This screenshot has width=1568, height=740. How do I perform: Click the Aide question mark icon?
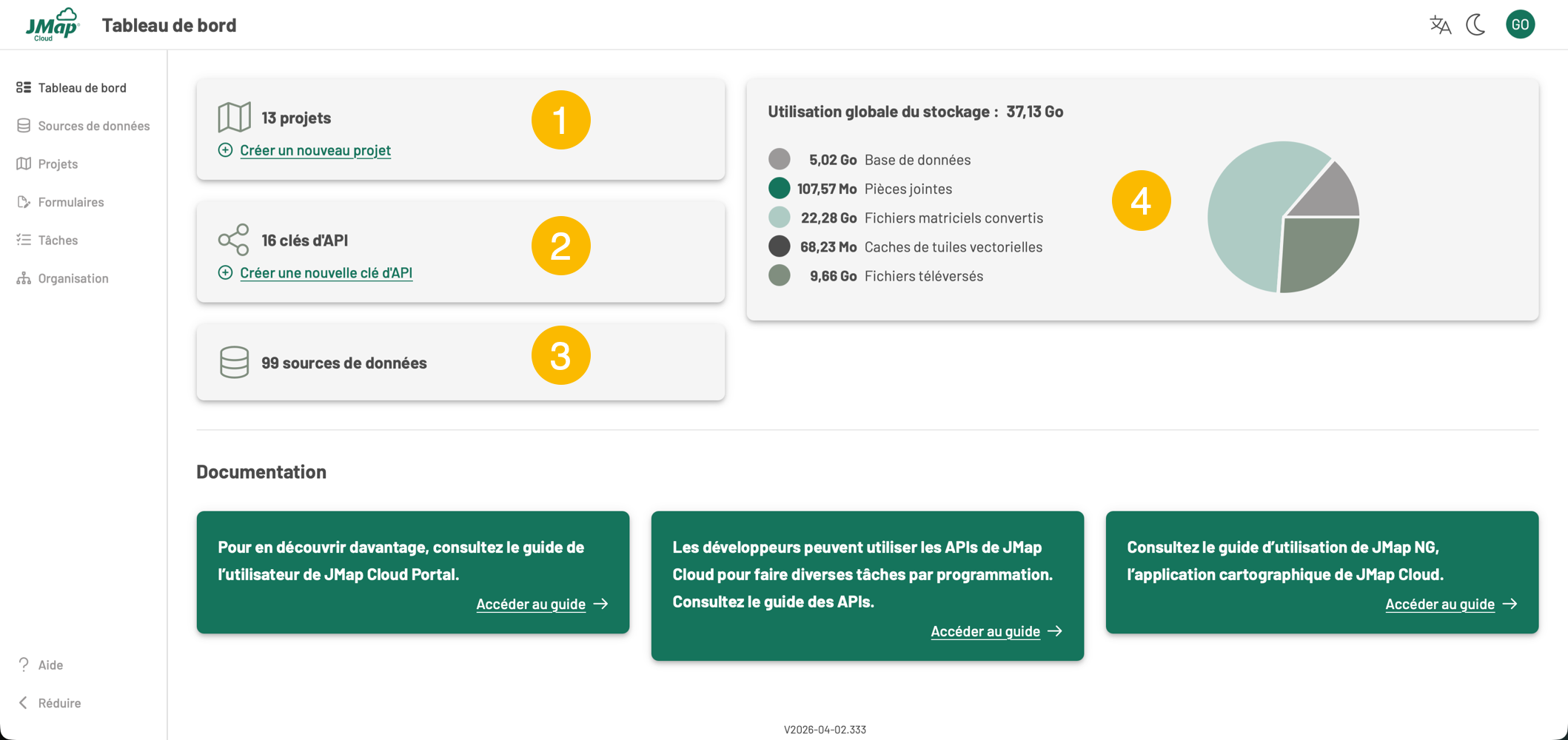tap(24, 665)
